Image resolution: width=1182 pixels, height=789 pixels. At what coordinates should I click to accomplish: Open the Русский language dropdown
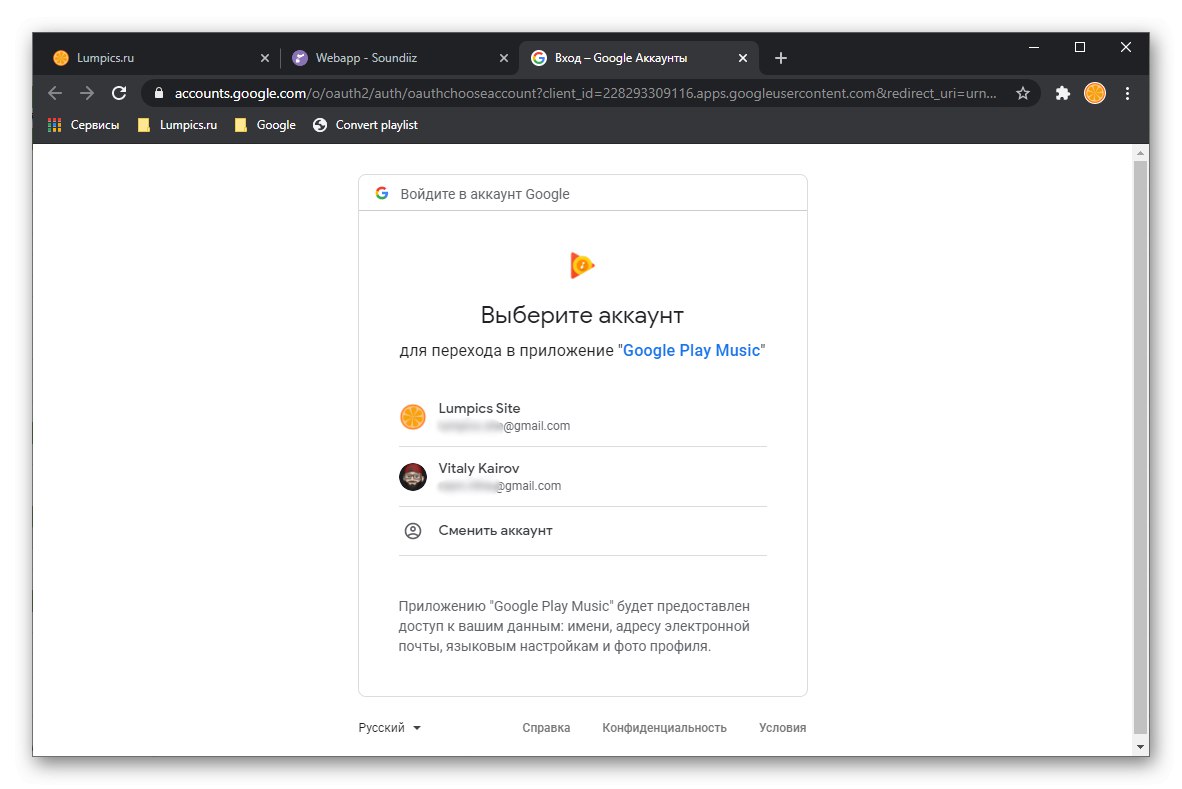[390, 727]
